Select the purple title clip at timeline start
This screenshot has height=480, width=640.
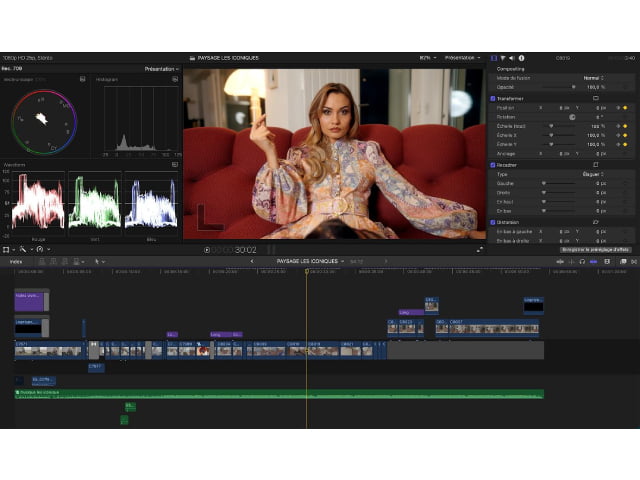tap(29, 302)
